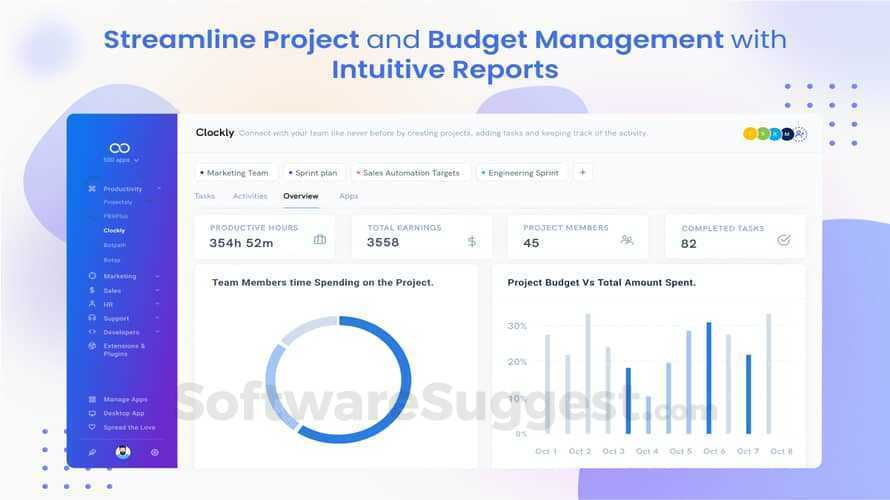Click the Extensions & Plugins icon

pyautogui.click(x=92, y=346)
